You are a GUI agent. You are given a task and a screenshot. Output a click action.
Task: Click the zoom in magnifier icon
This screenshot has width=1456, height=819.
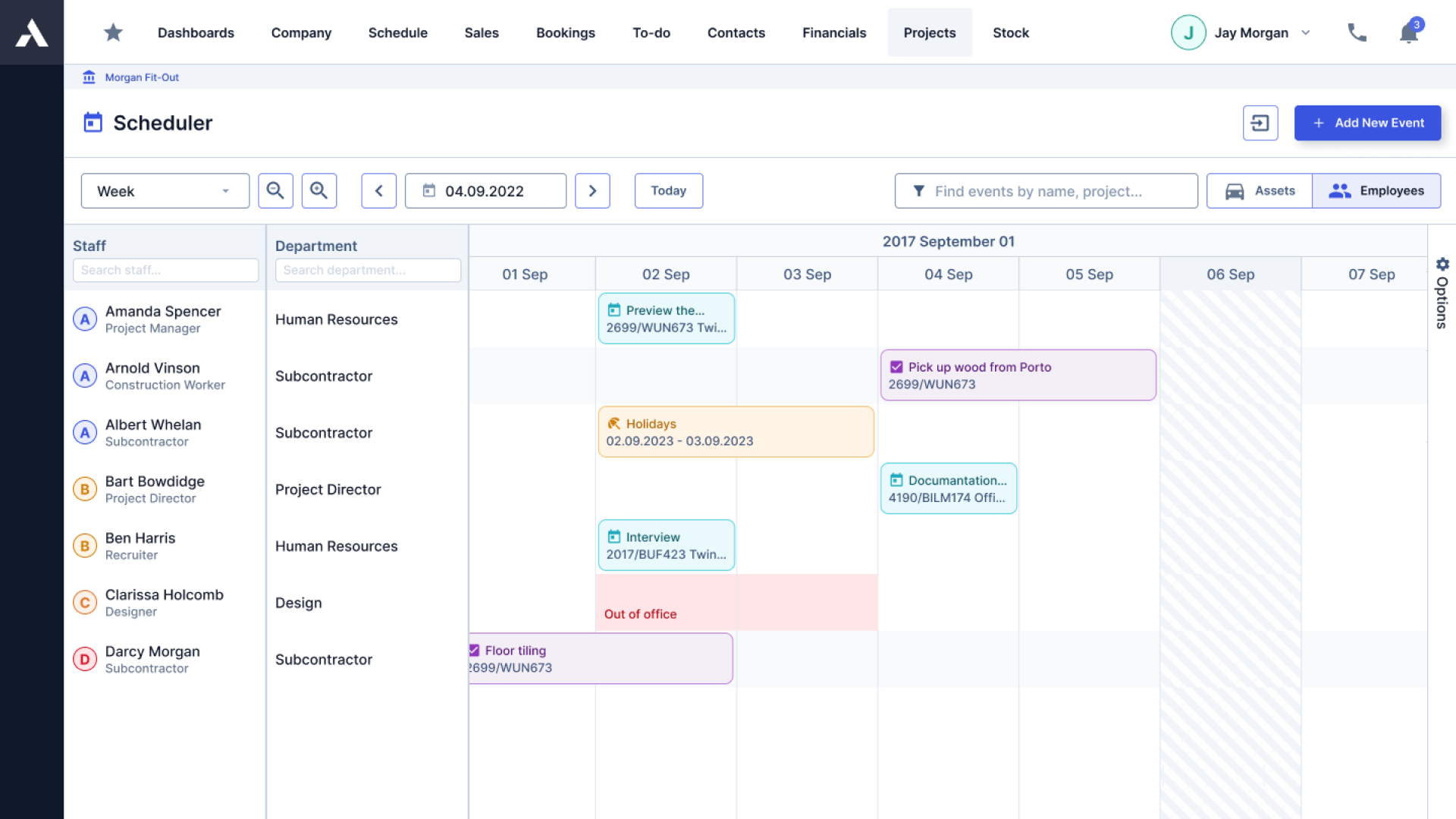[319, 191]
